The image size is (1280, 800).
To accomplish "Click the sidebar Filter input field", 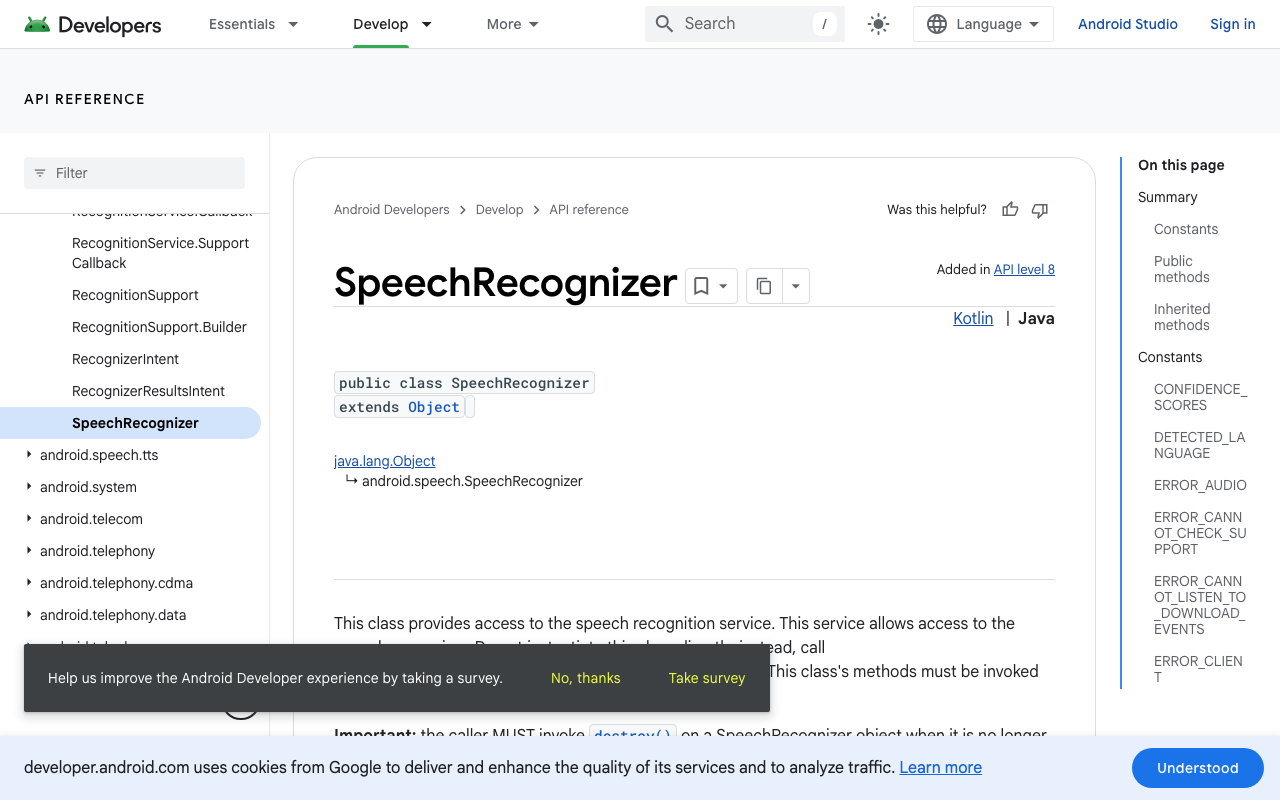I will (134, 173).
